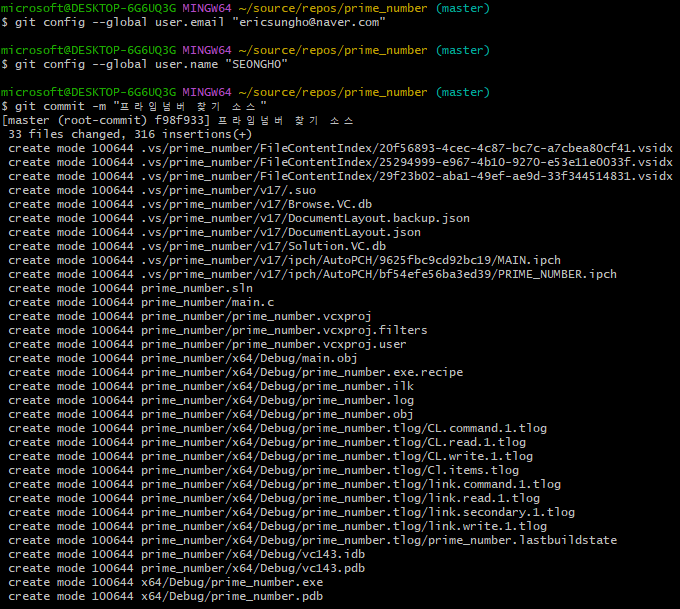Click the Solution.VC.db file line

(197, 246)
